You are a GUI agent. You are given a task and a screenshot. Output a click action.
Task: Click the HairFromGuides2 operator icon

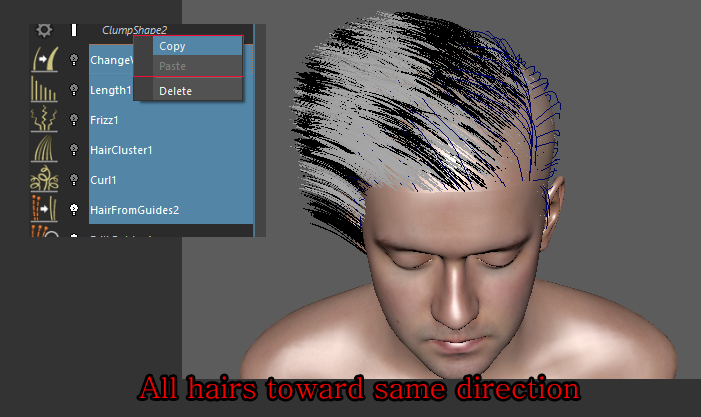(x=44, y=210)
